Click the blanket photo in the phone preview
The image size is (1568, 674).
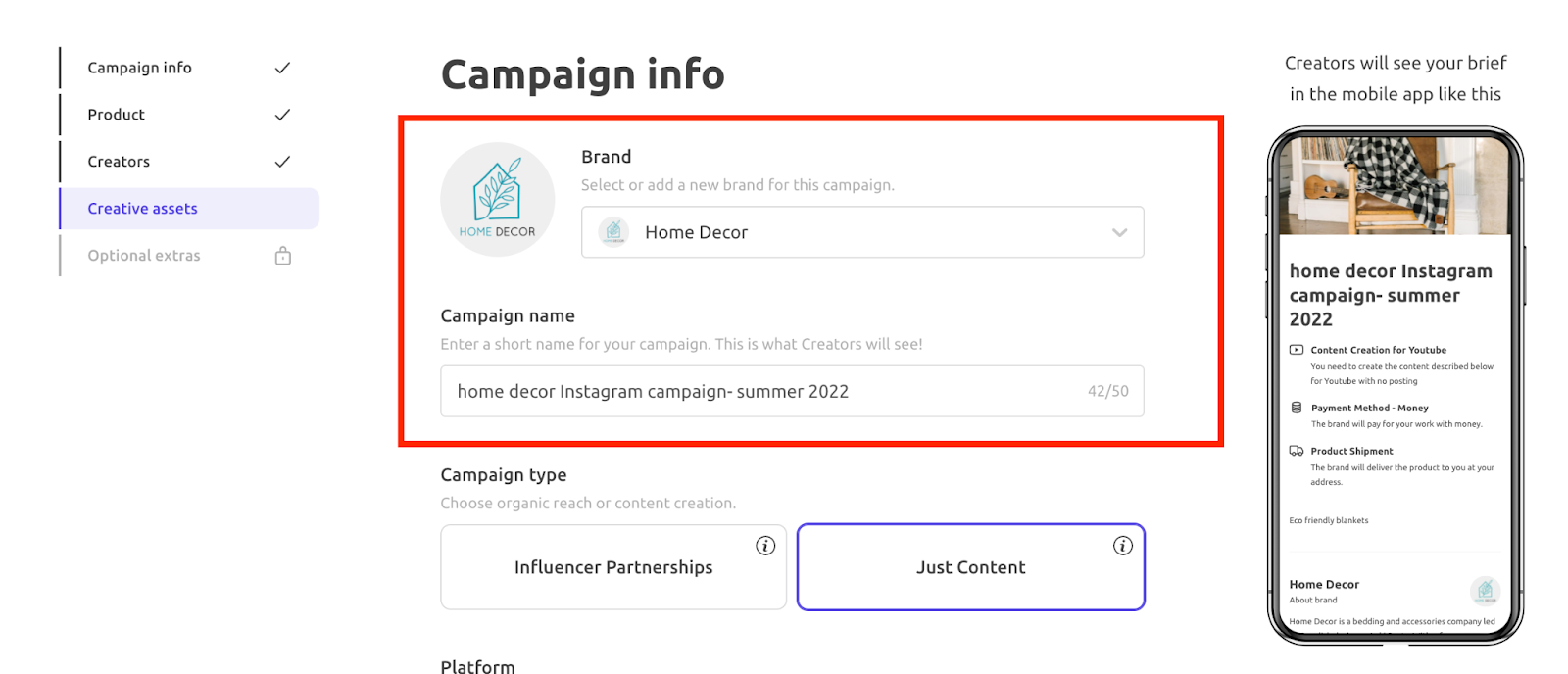pos(1396,186)
